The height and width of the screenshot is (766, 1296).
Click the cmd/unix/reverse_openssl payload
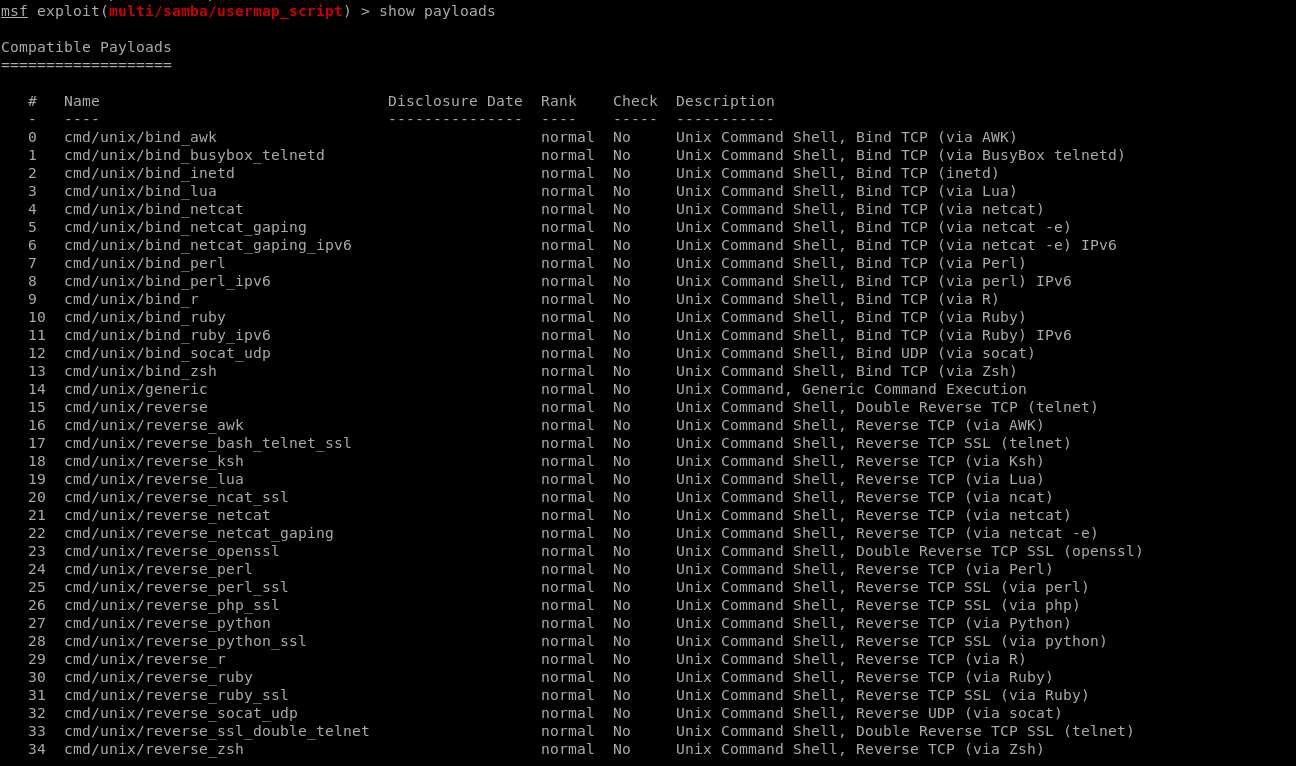[x=172, y=551]
